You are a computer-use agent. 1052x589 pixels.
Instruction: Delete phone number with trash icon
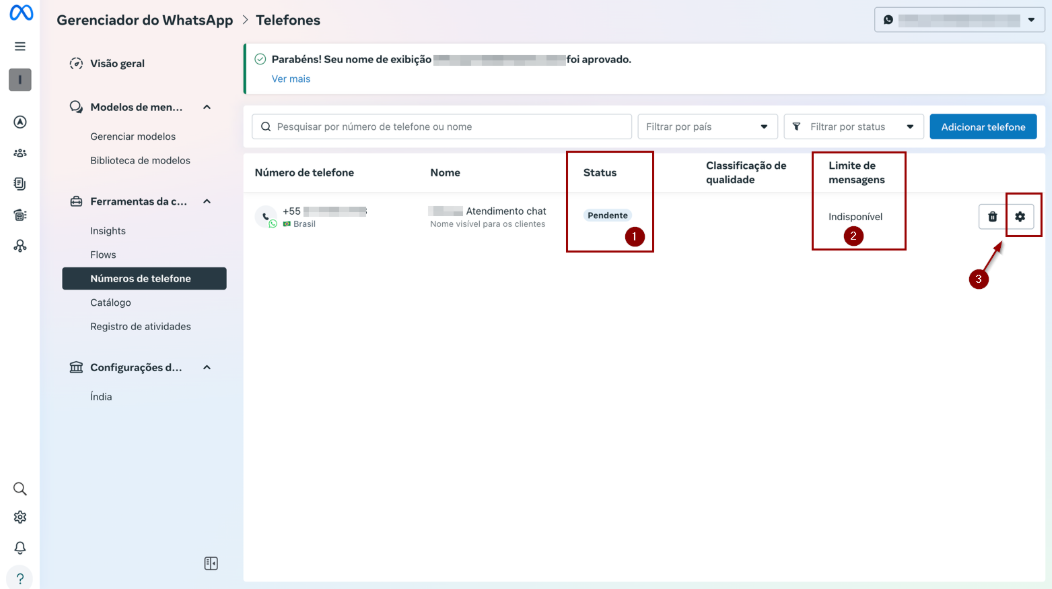(x=992, y=216)
